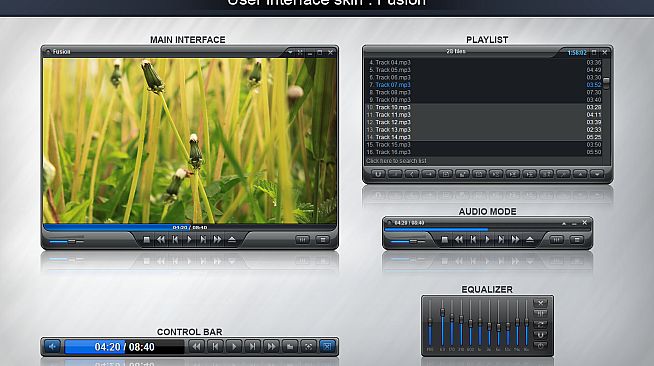Open playlist from Audio Mode list button
Screen dimensions: 654x366
(577, 240)
